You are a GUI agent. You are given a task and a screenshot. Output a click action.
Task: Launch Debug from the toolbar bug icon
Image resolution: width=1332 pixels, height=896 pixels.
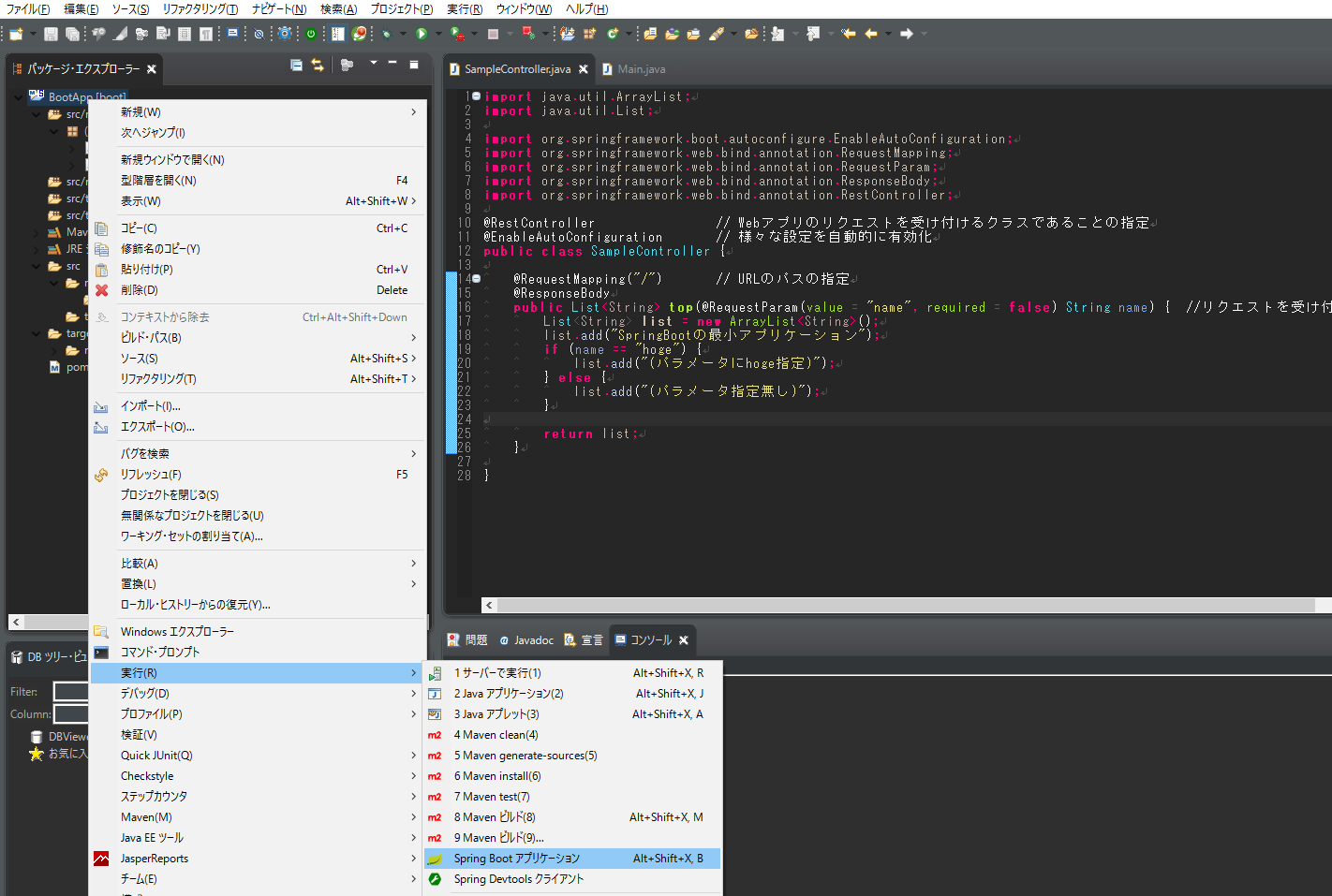388,34
